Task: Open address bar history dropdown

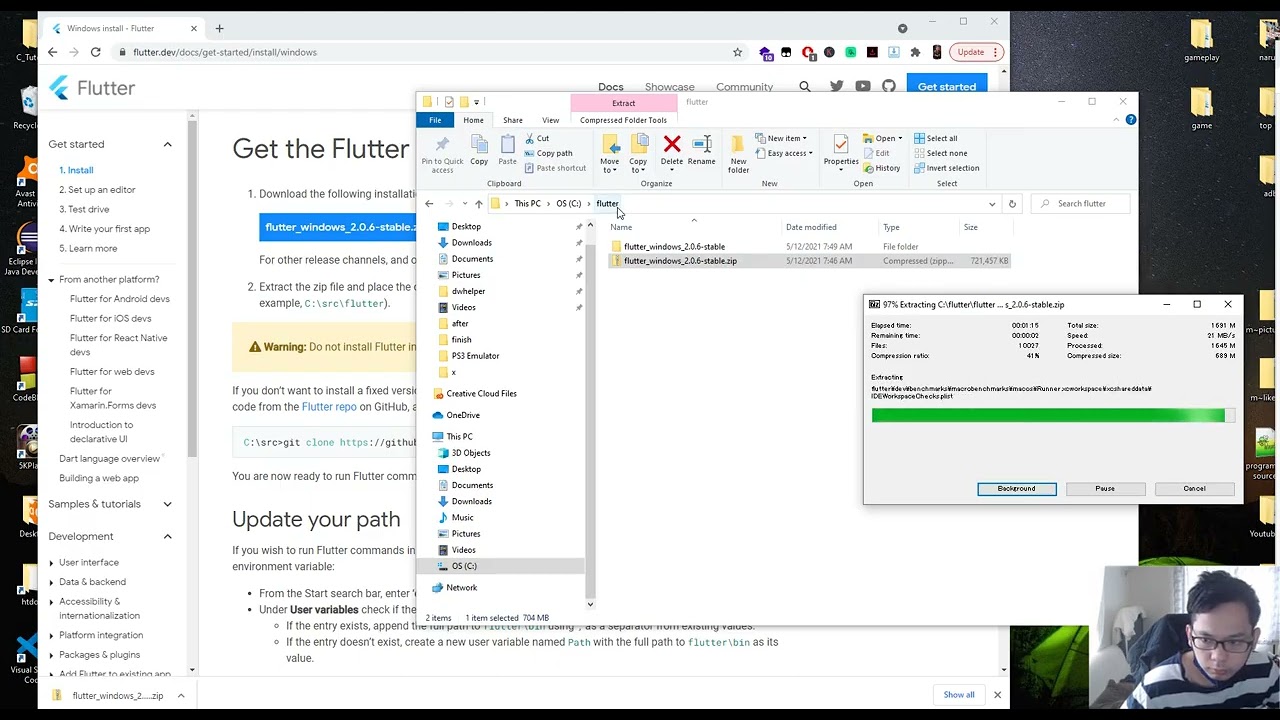Action: click(992, 204)
